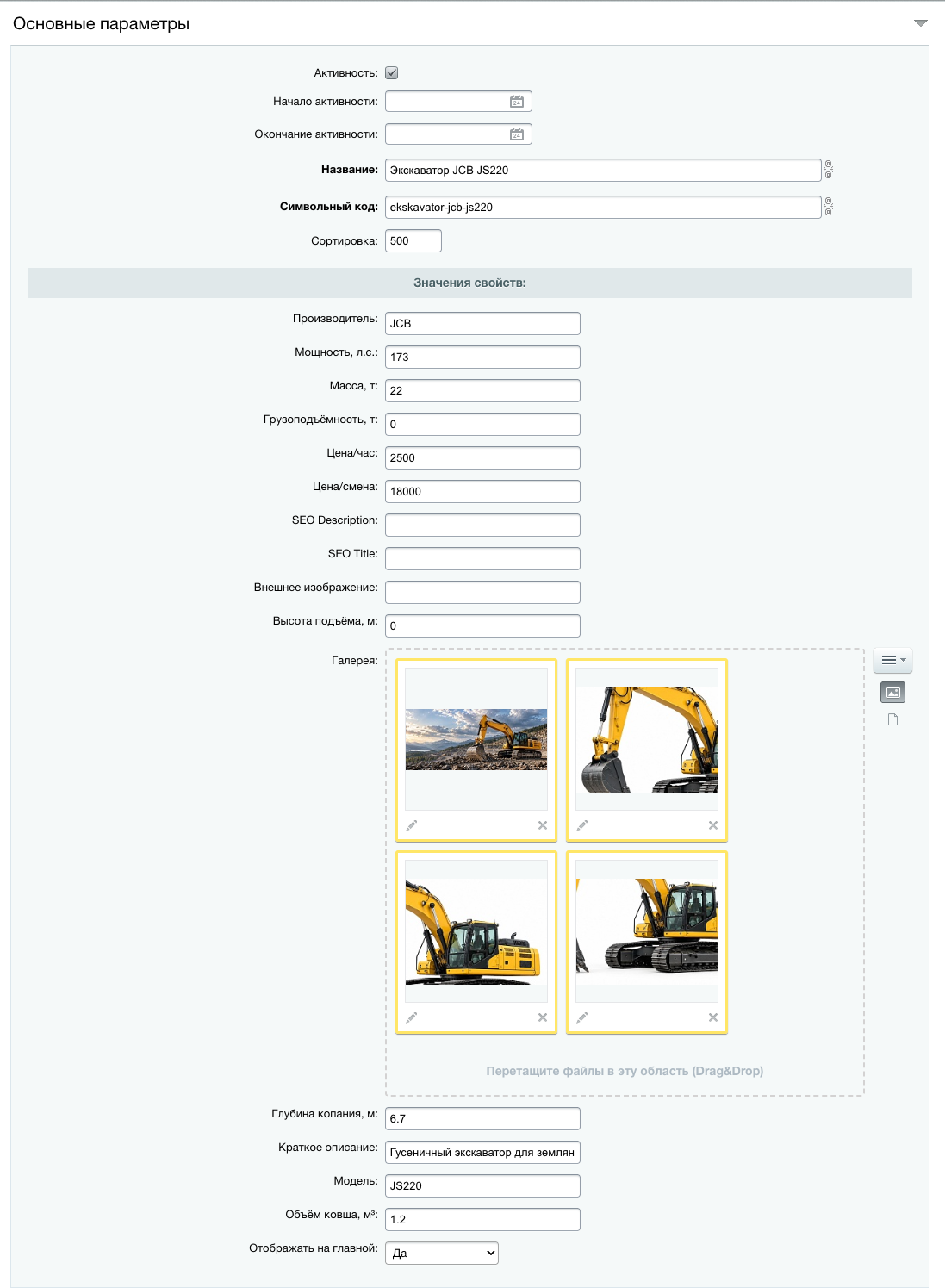The image size is (945, 1288).
Task: Open gallery actions menu button
Action: [892, 660]
